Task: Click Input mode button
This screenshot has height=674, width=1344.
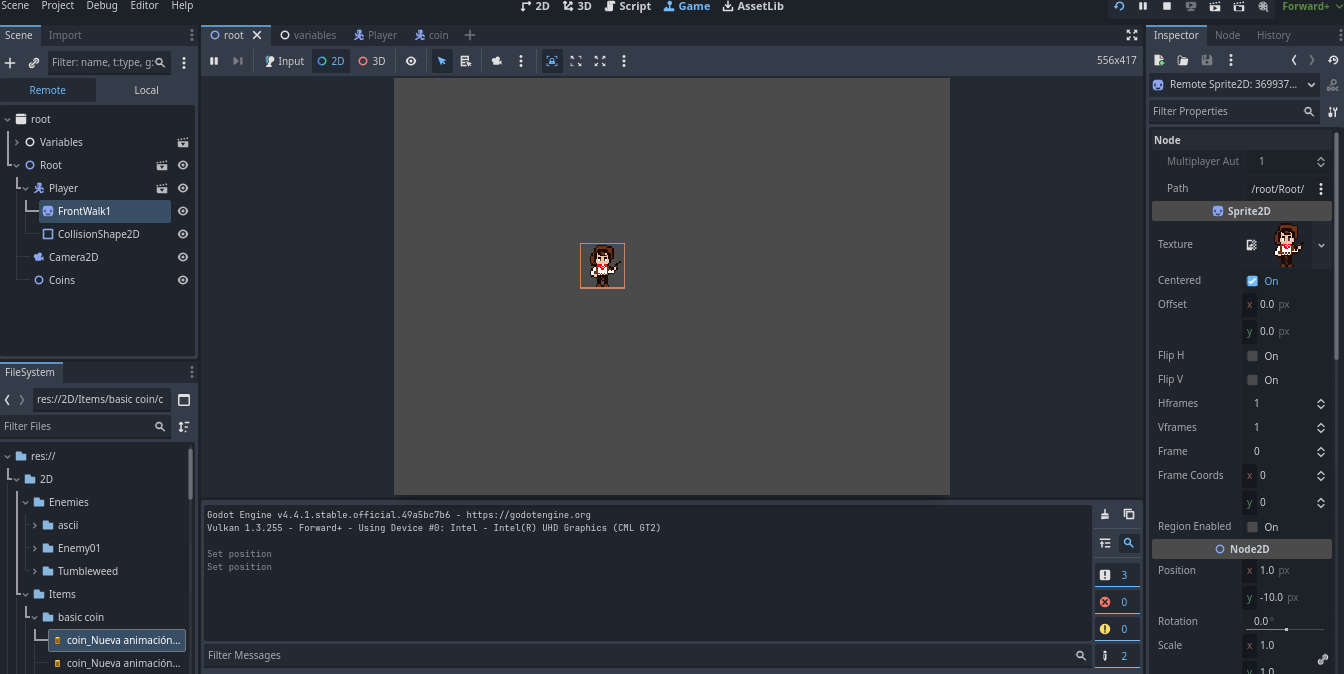Action: pyautogui.click(x=284, y=61)
